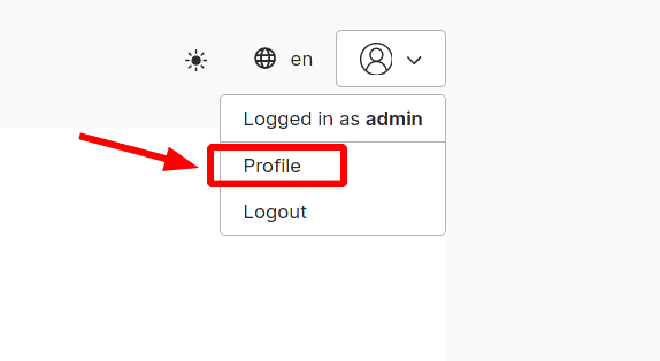The width and height of the screenshot is (660, 361).
Task: Click the blank space right of Profile
Action: (395, 166)
